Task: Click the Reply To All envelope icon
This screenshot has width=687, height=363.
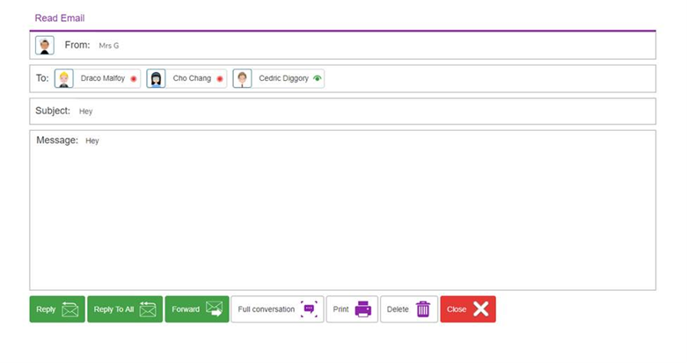Action: coord(148,309)
